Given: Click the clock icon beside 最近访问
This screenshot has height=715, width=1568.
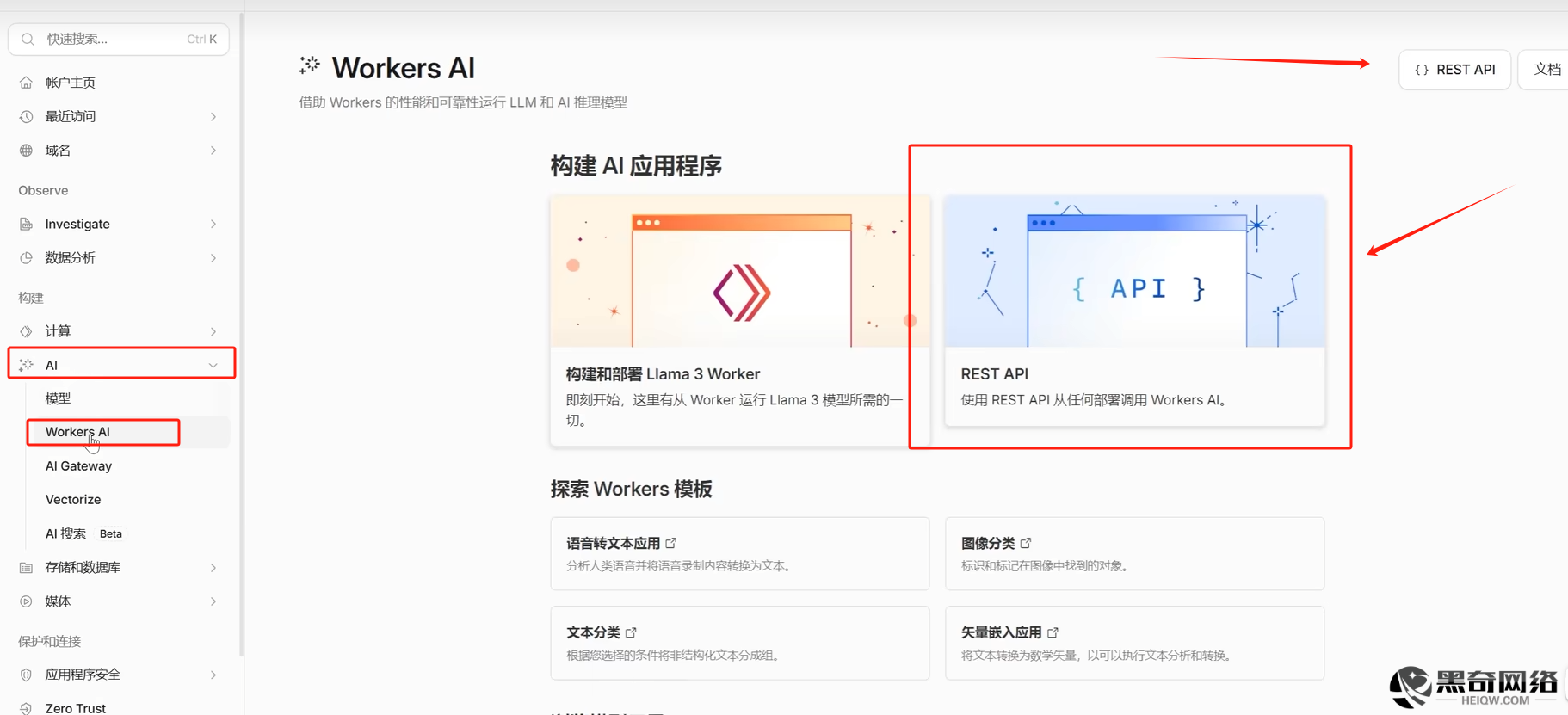Looking at the screenshot, I should pyautogui.click(x=26, y=116).
